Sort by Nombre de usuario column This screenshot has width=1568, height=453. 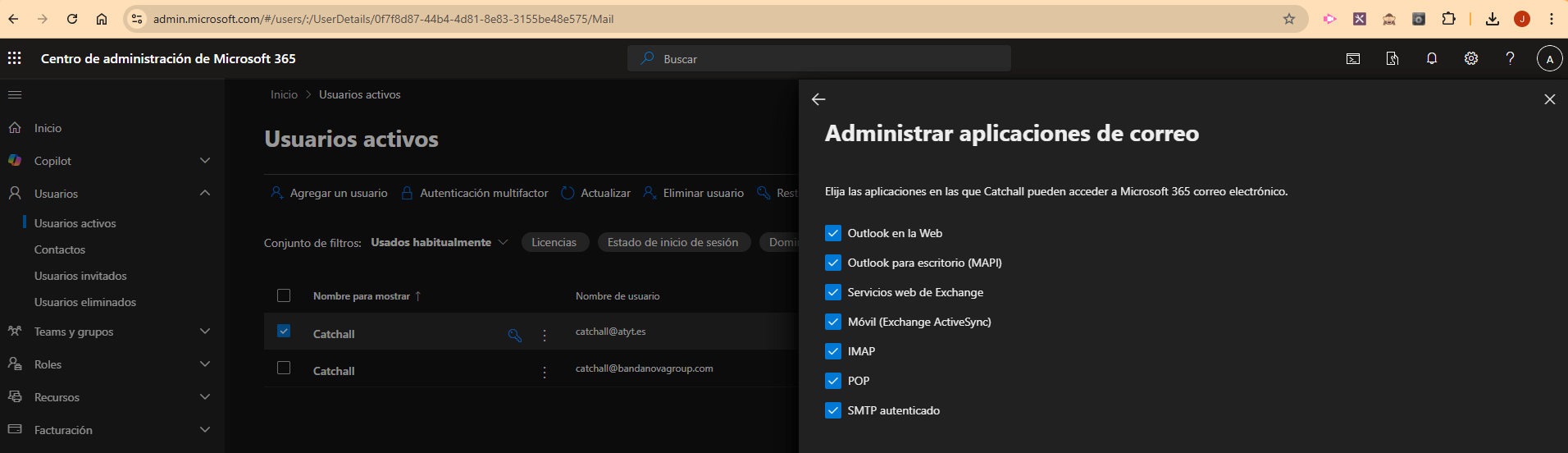tap(618, 296)
